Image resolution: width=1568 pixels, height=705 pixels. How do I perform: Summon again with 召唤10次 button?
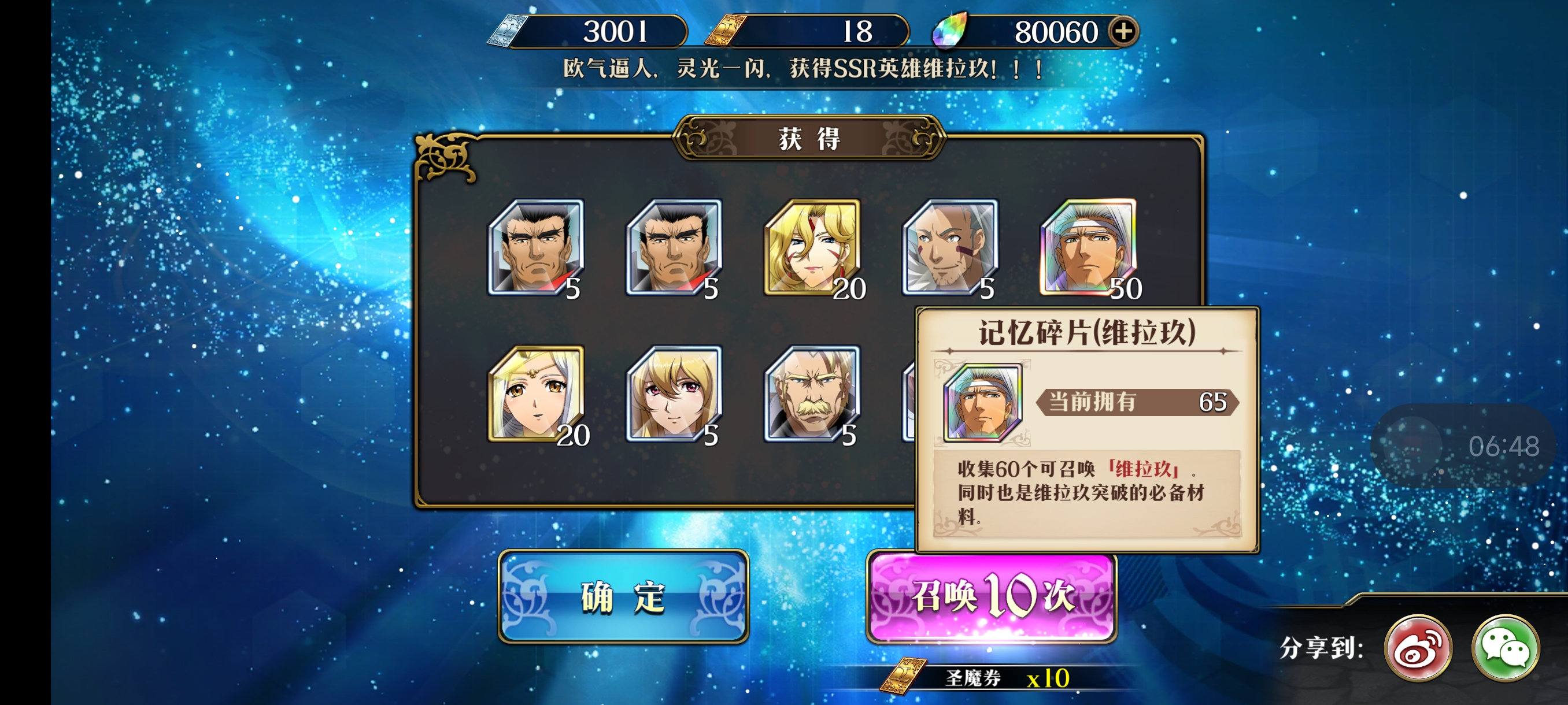(992, 596)
